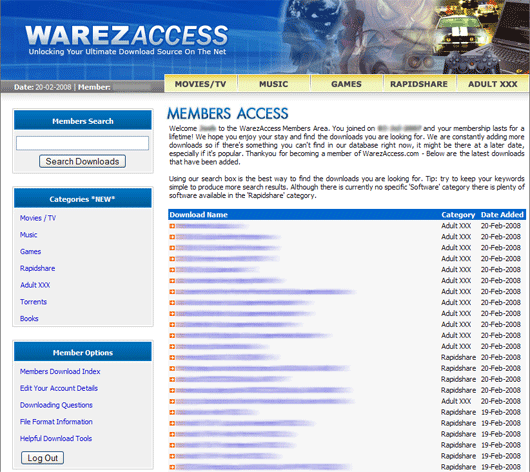Click orange icon of first Rapidshare row
Screen dimensions: 530x472
pyautogui.click(x=172, y=357)
